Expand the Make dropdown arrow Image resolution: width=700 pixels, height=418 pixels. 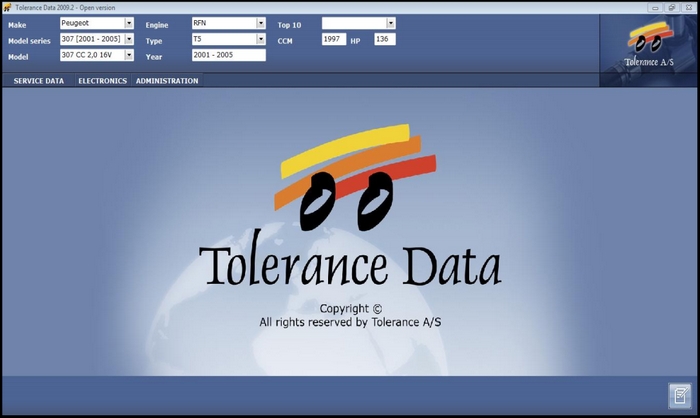(129, 23)
